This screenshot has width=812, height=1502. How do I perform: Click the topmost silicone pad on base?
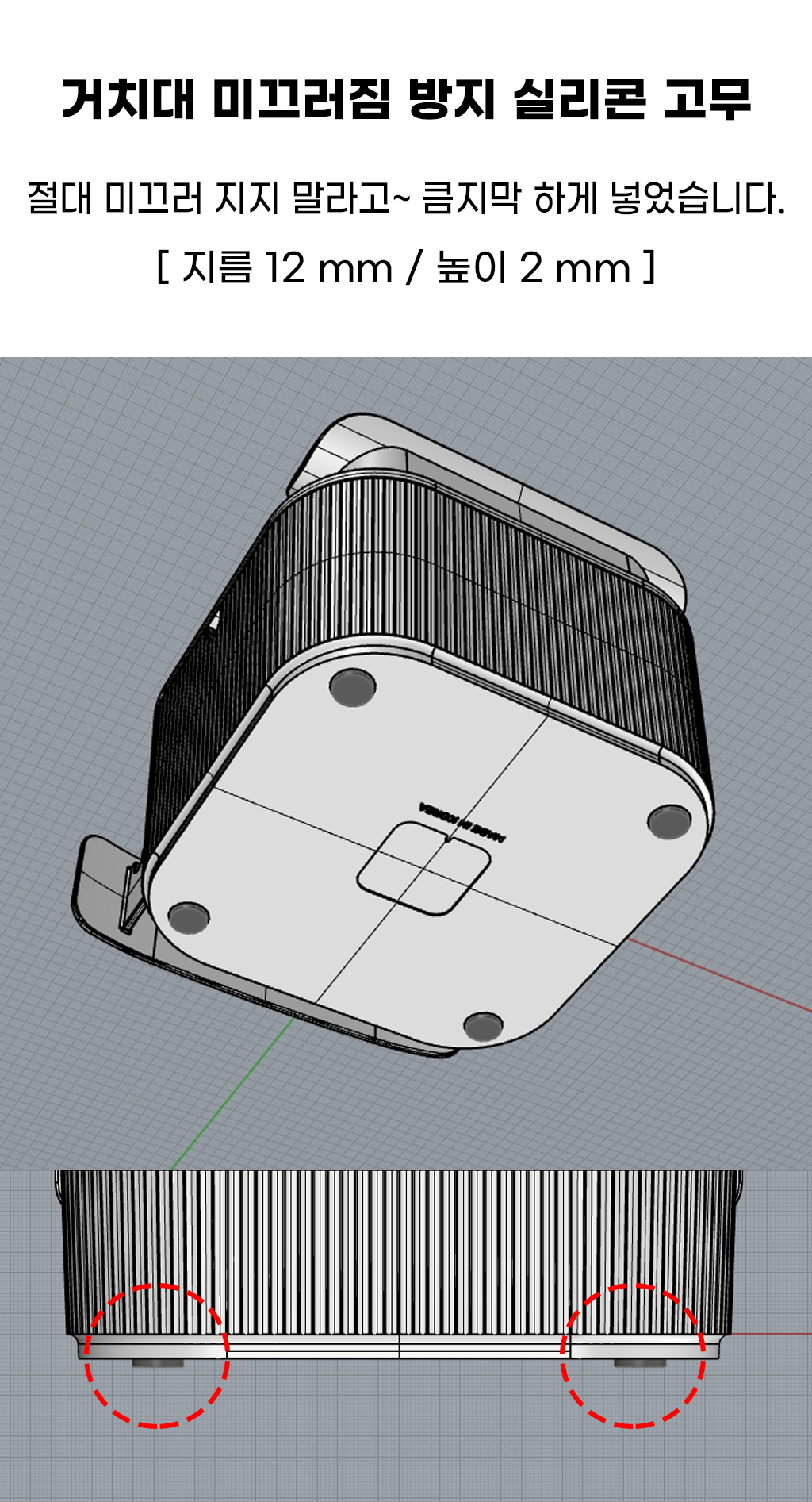[x=353, y=687]
